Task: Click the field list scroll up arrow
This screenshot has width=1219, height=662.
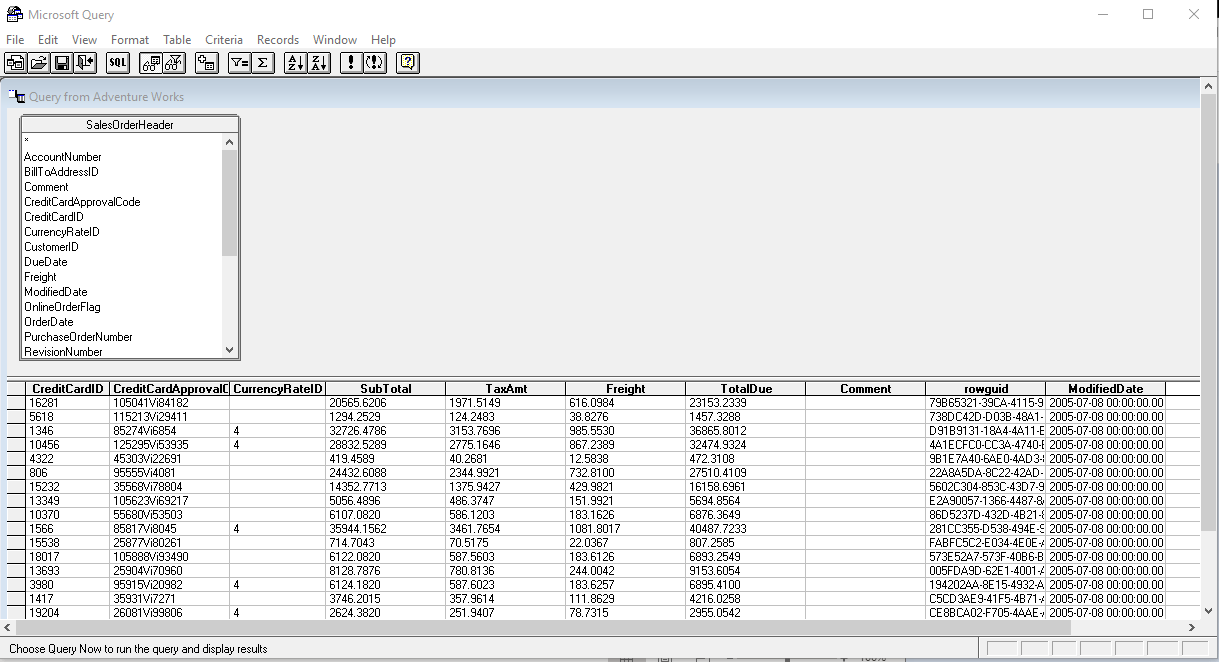Action: pyautogui.click(x=230, y=142)
